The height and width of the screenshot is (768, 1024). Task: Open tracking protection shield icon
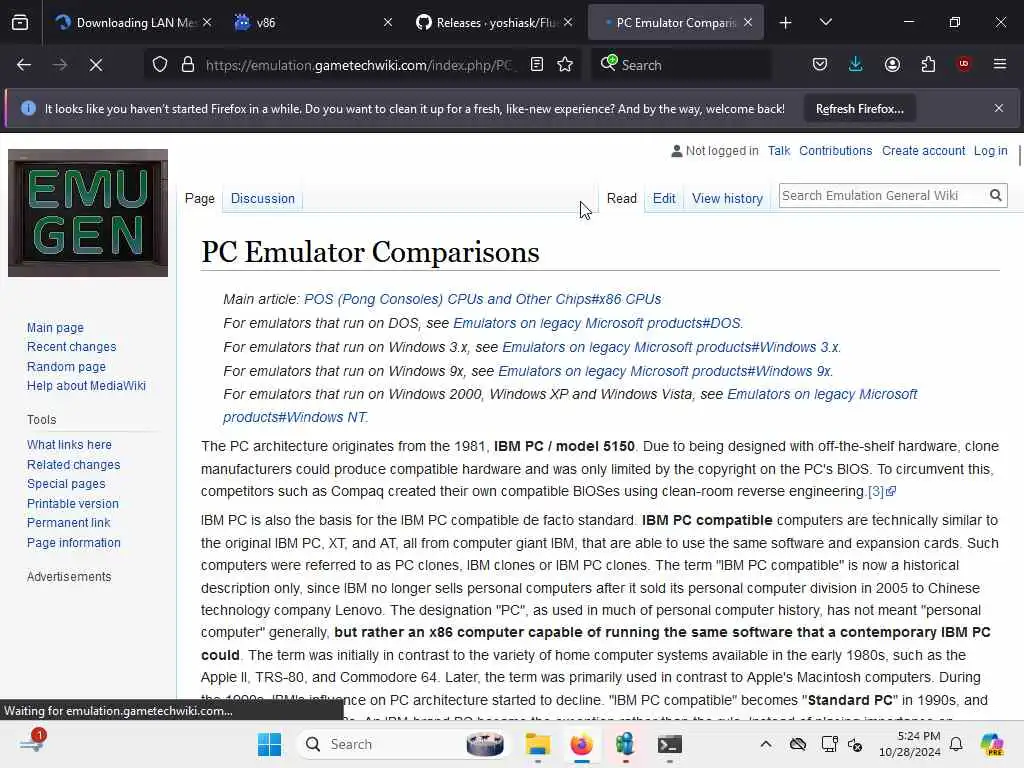(x=160, y=65)
